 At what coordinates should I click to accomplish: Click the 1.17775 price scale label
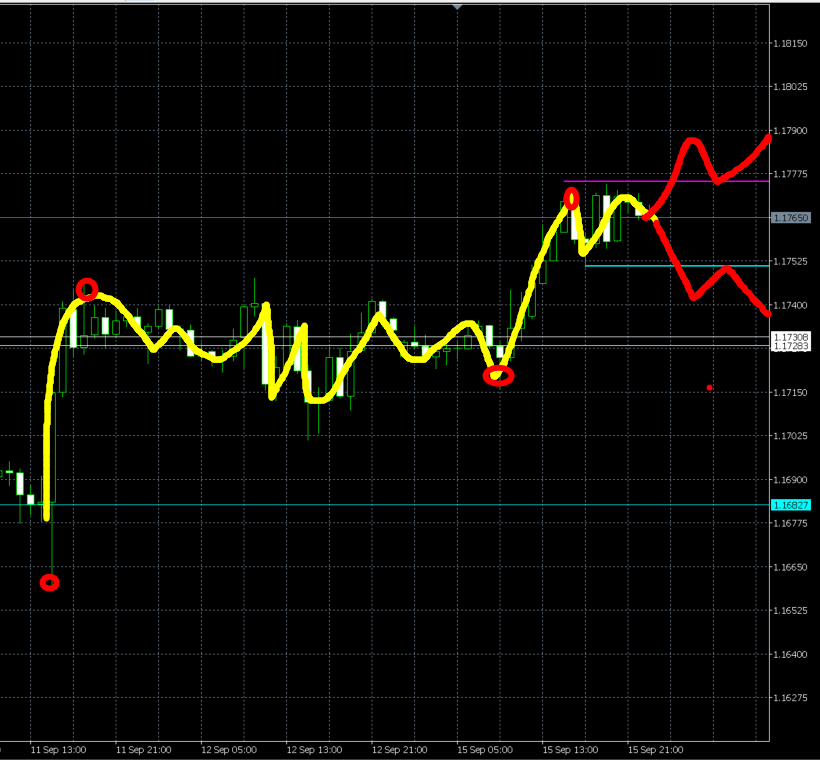pyautogui.click(x=790, y=174)
